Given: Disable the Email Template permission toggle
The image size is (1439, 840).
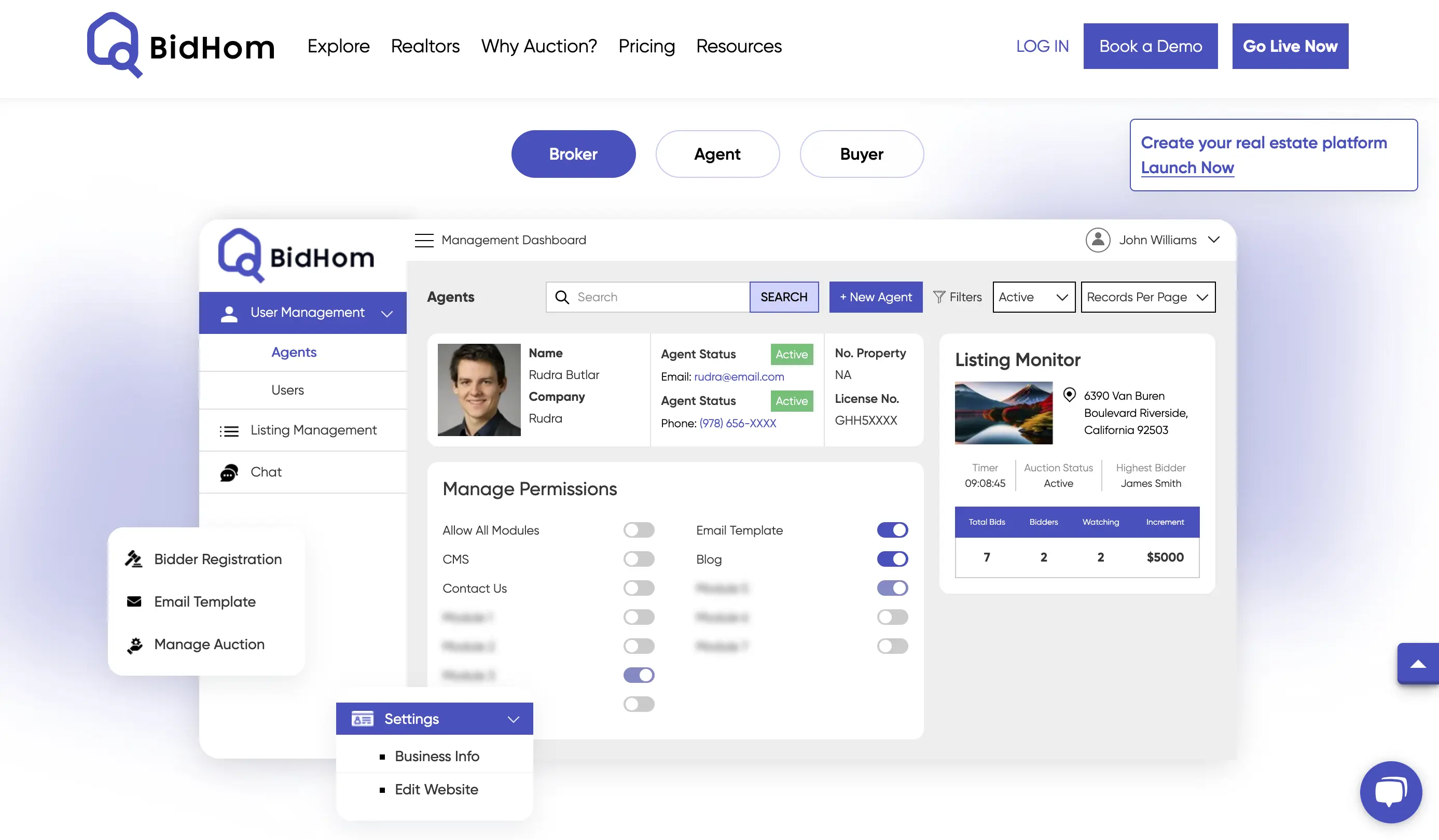Looking at the screenshot, I should [x=893, y=529].
